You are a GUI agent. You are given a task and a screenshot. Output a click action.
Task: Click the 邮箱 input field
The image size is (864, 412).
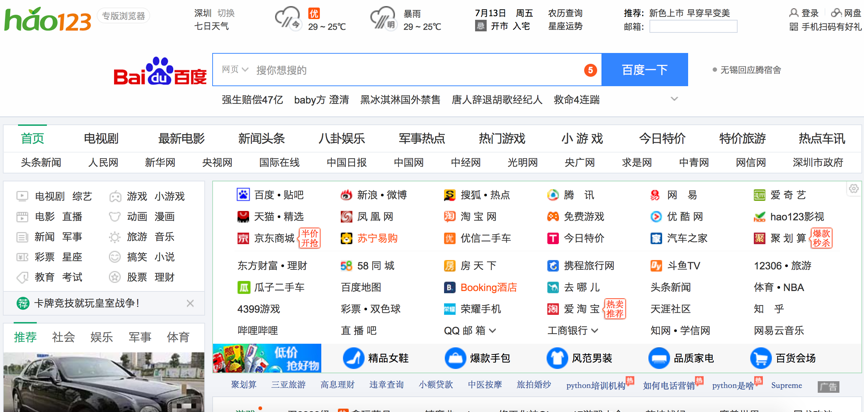click(693, 26)
